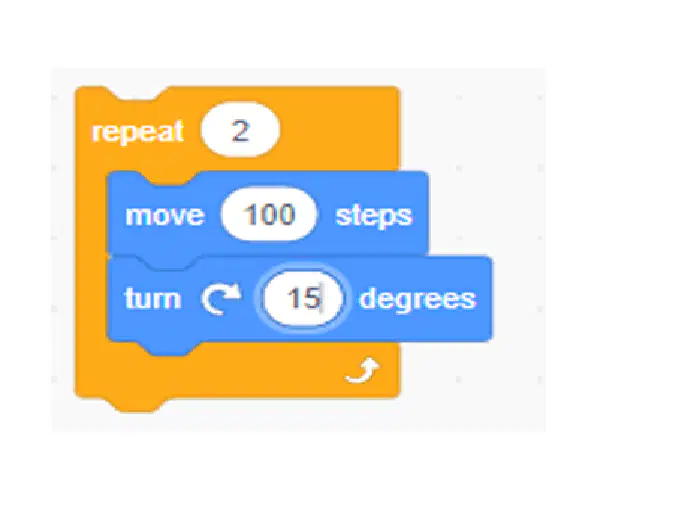The image size is (675, 507).
Task: Click the 'turn' label on blue block
Action: coord(152,299)
